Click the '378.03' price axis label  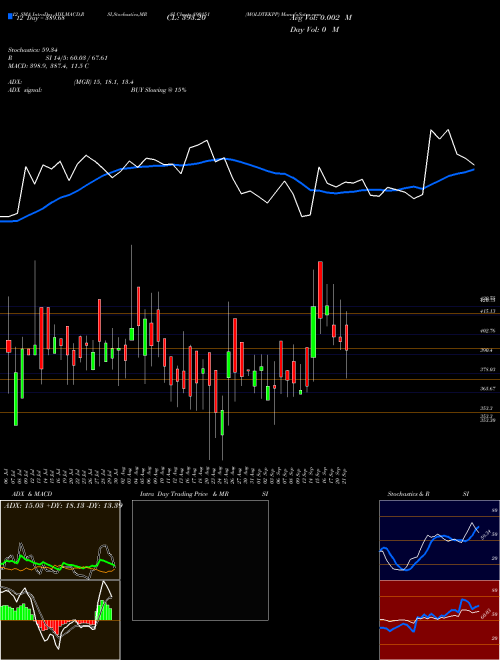[490, 370]
